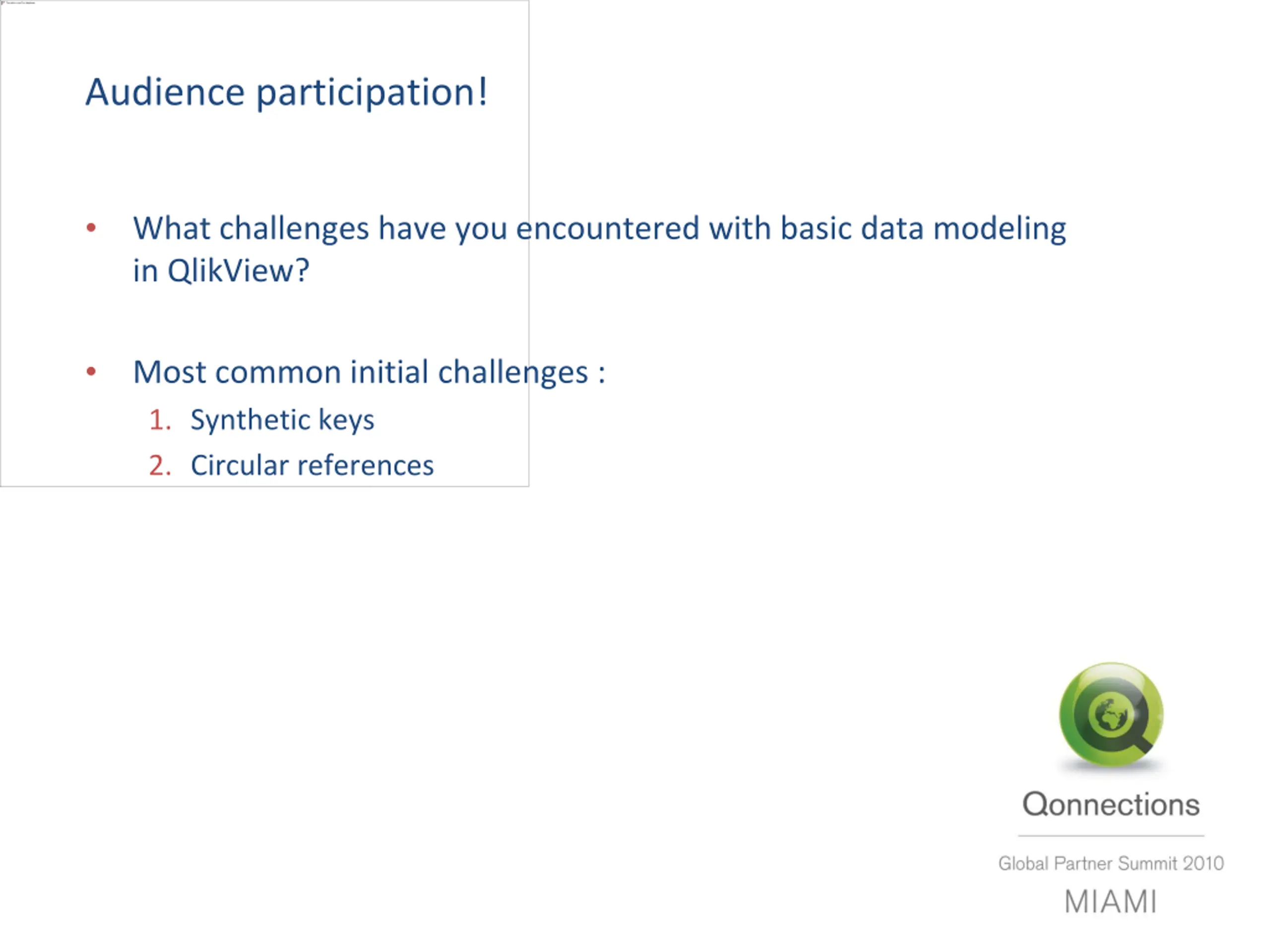Click the divider line under Qonnections
Screen dimensions: 1270x952
1111,836
